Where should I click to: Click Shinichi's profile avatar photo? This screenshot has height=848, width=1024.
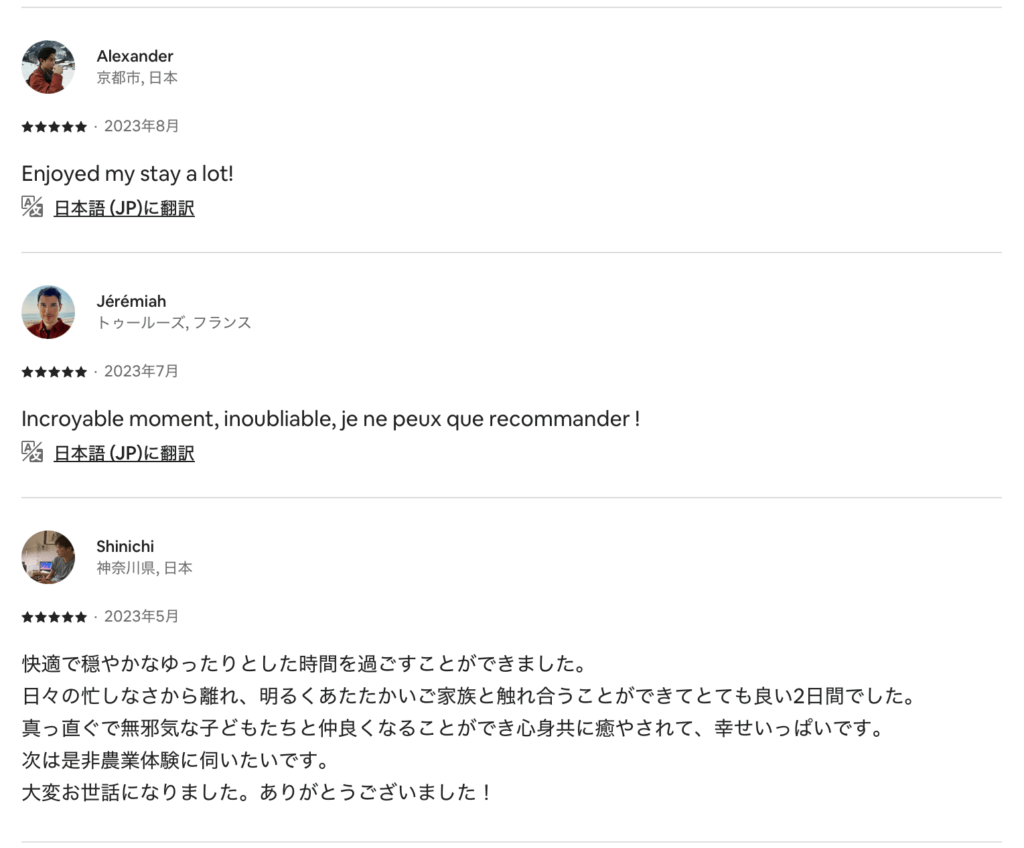click(x=48, y=557)
